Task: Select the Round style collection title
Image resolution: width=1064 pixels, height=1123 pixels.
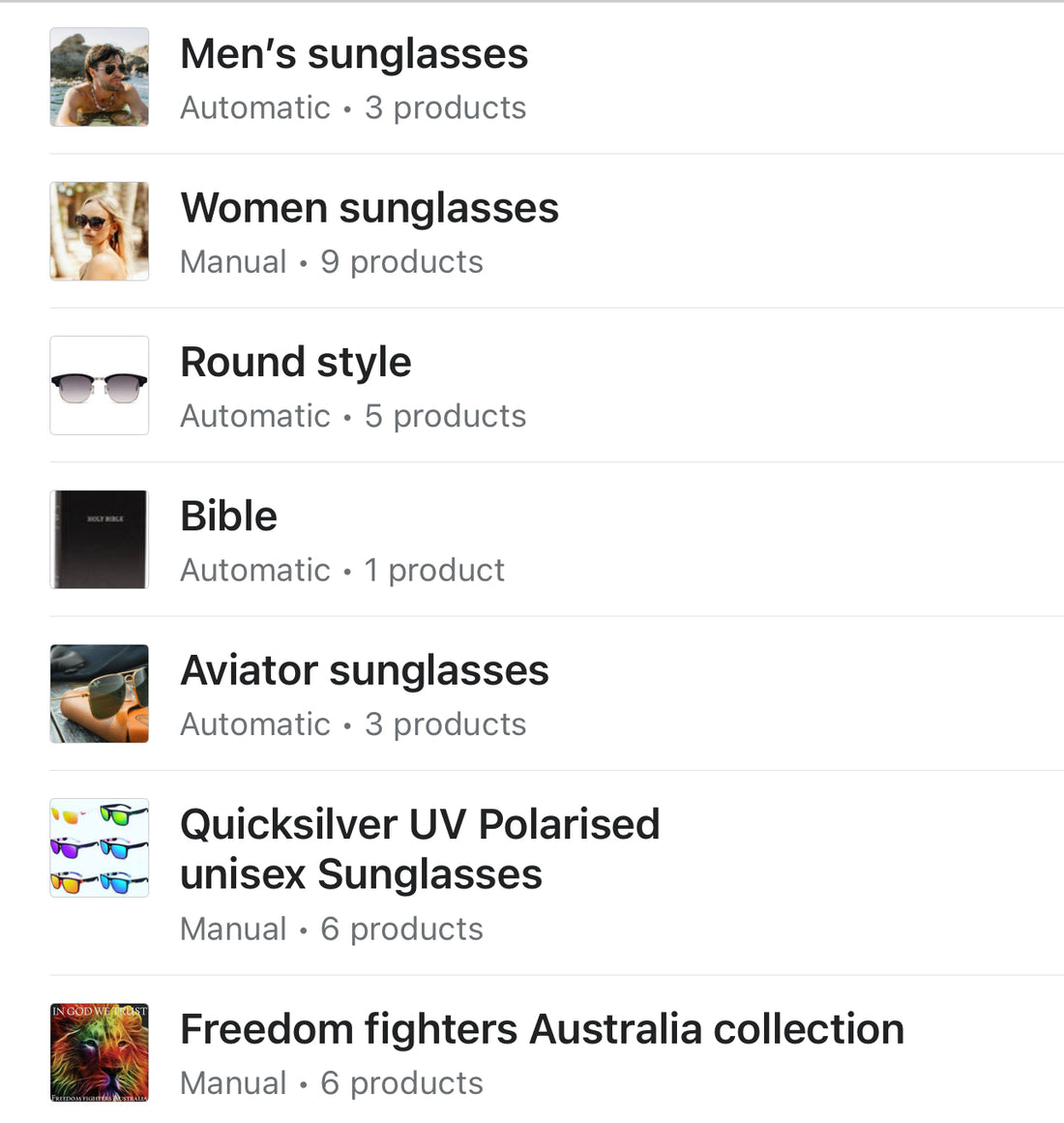Action: tap(296, 363)
